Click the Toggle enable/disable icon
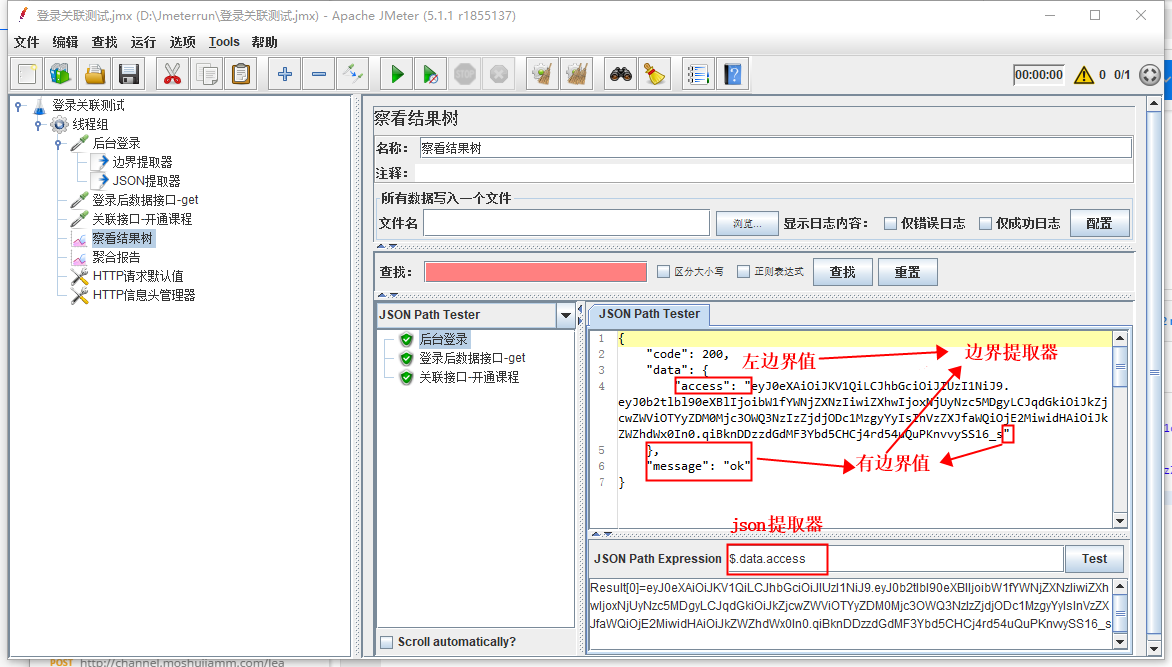1172x667 pixels. click(x=353, y=74)
